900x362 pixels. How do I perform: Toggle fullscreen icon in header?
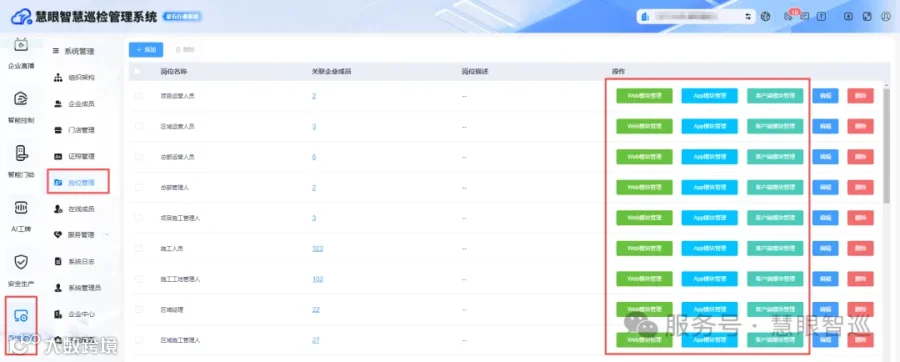coord(867,17)
